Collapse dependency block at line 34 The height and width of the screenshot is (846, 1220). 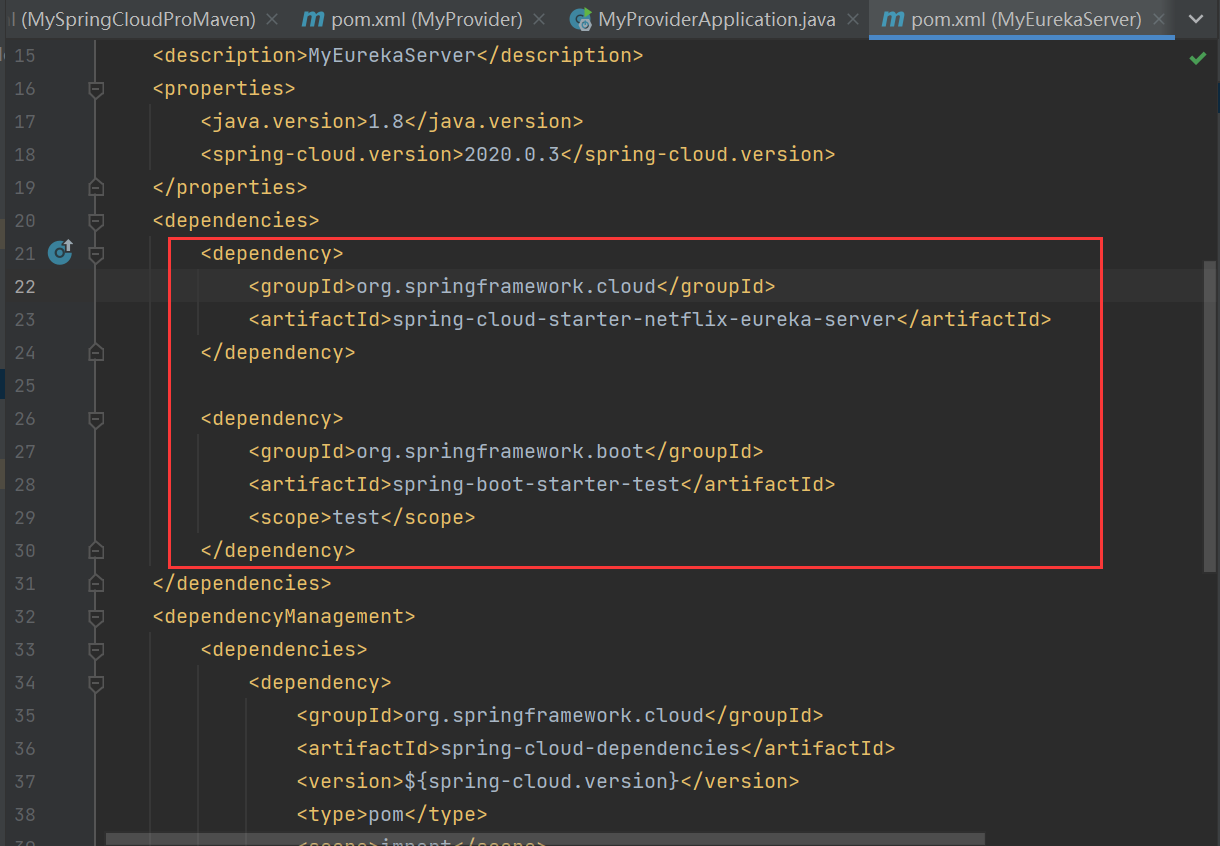96,683
